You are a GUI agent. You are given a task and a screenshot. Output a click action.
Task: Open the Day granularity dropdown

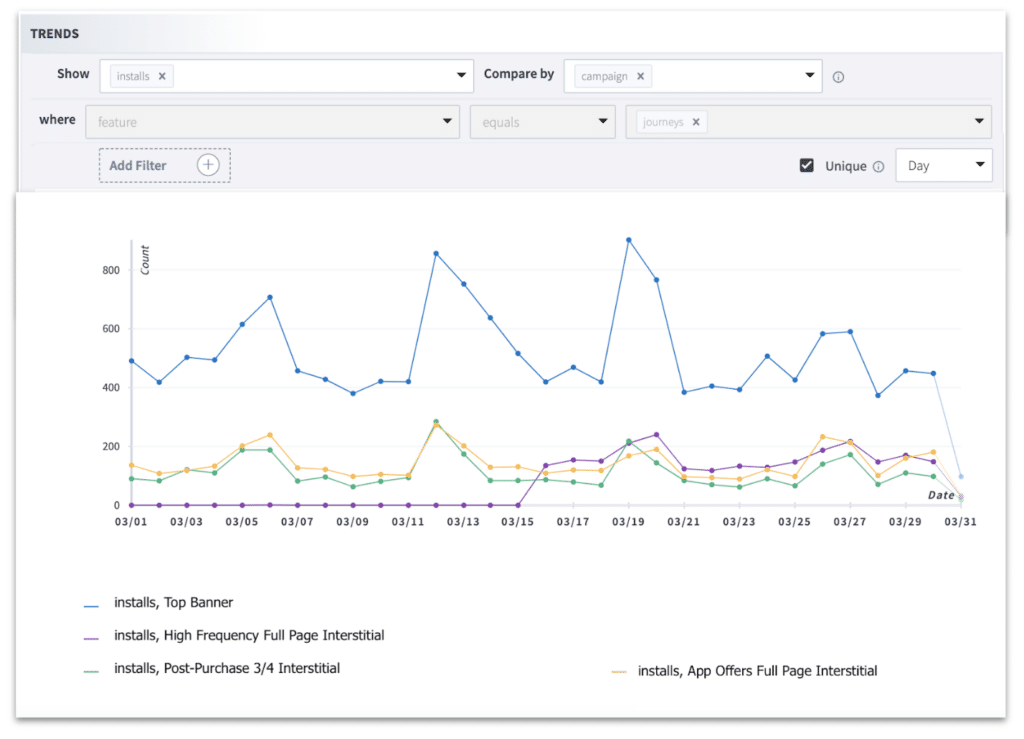point(943,165)
